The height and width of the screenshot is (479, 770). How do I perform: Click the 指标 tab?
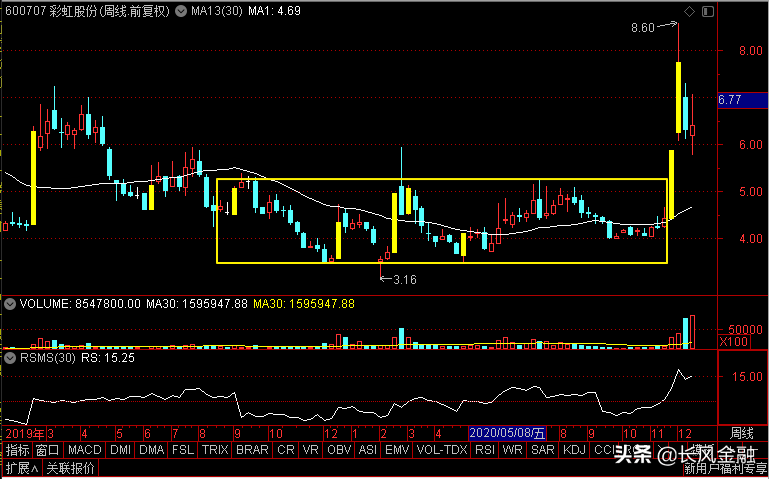click(17, 450)
